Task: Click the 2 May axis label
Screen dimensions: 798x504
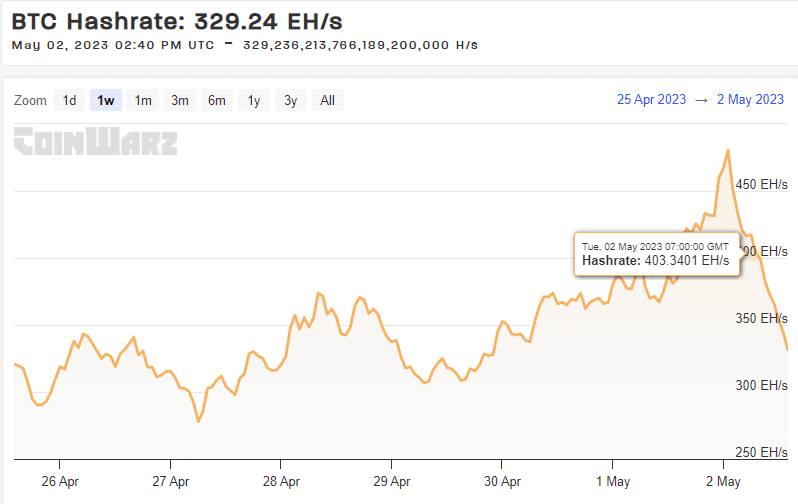Action: [723, 481]
